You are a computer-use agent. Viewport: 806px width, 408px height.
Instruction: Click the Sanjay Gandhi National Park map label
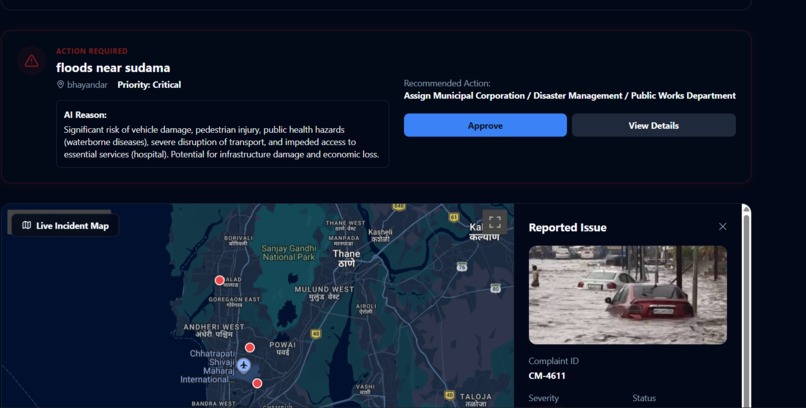pos(289,252)
